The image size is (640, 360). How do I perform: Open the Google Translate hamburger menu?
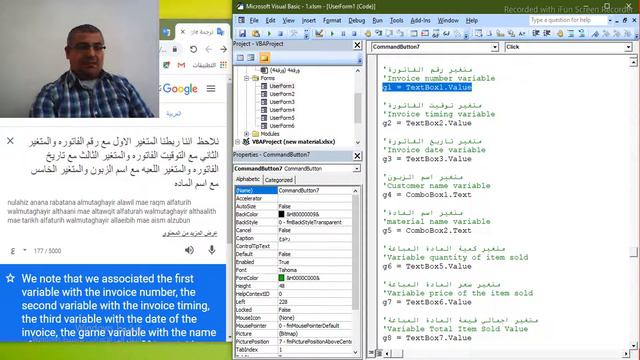click(211, 88)
